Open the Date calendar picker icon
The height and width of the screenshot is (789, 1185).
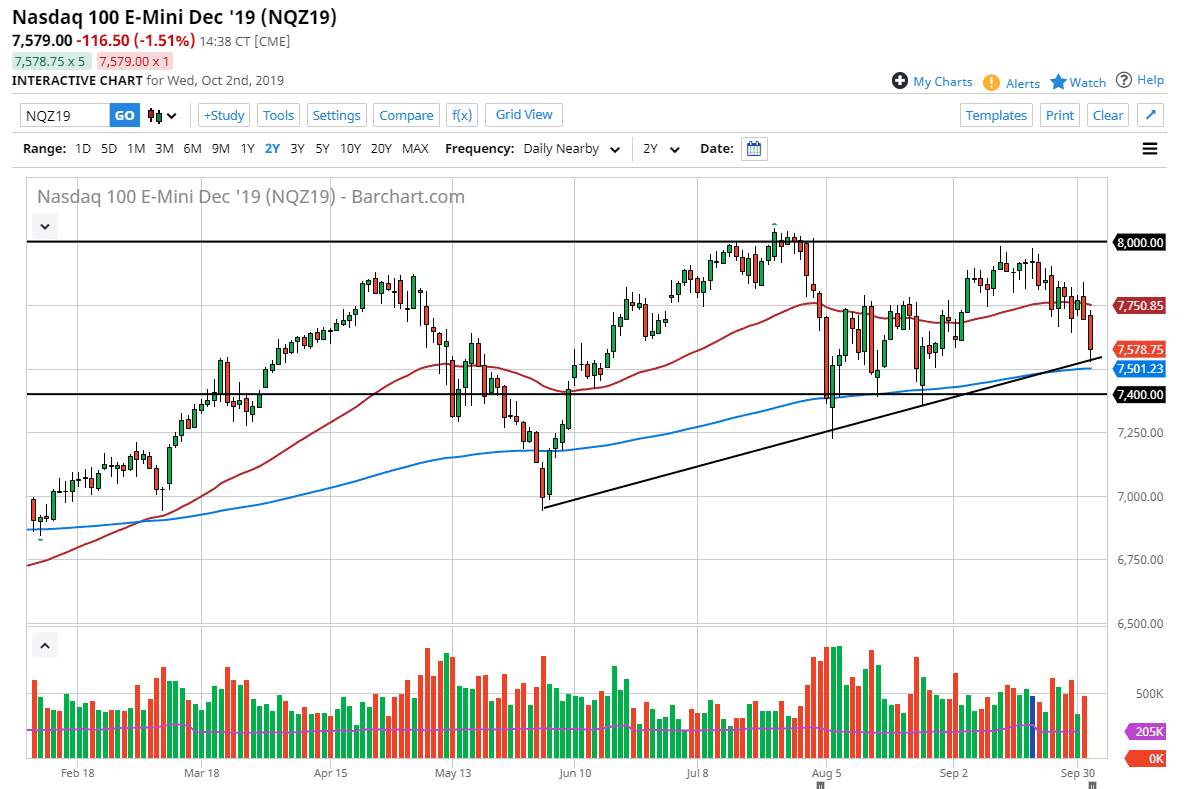point(753,148)
